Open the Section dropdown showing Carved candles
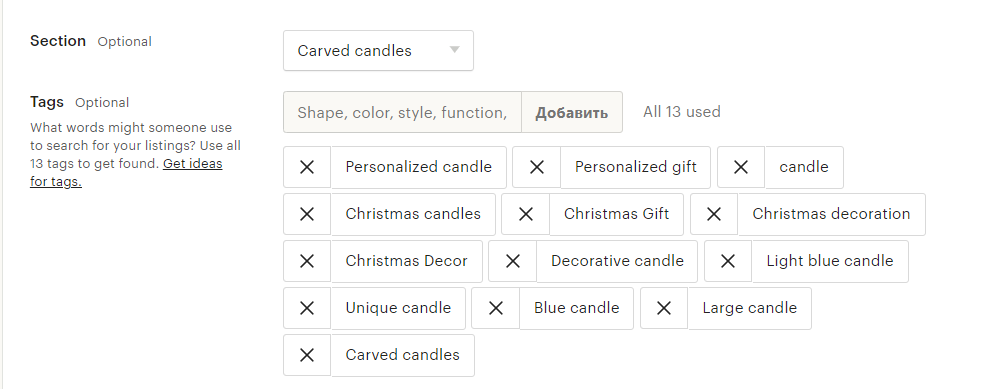The image size is (1003, 389). pyautogui.click(x=379, y=51)
